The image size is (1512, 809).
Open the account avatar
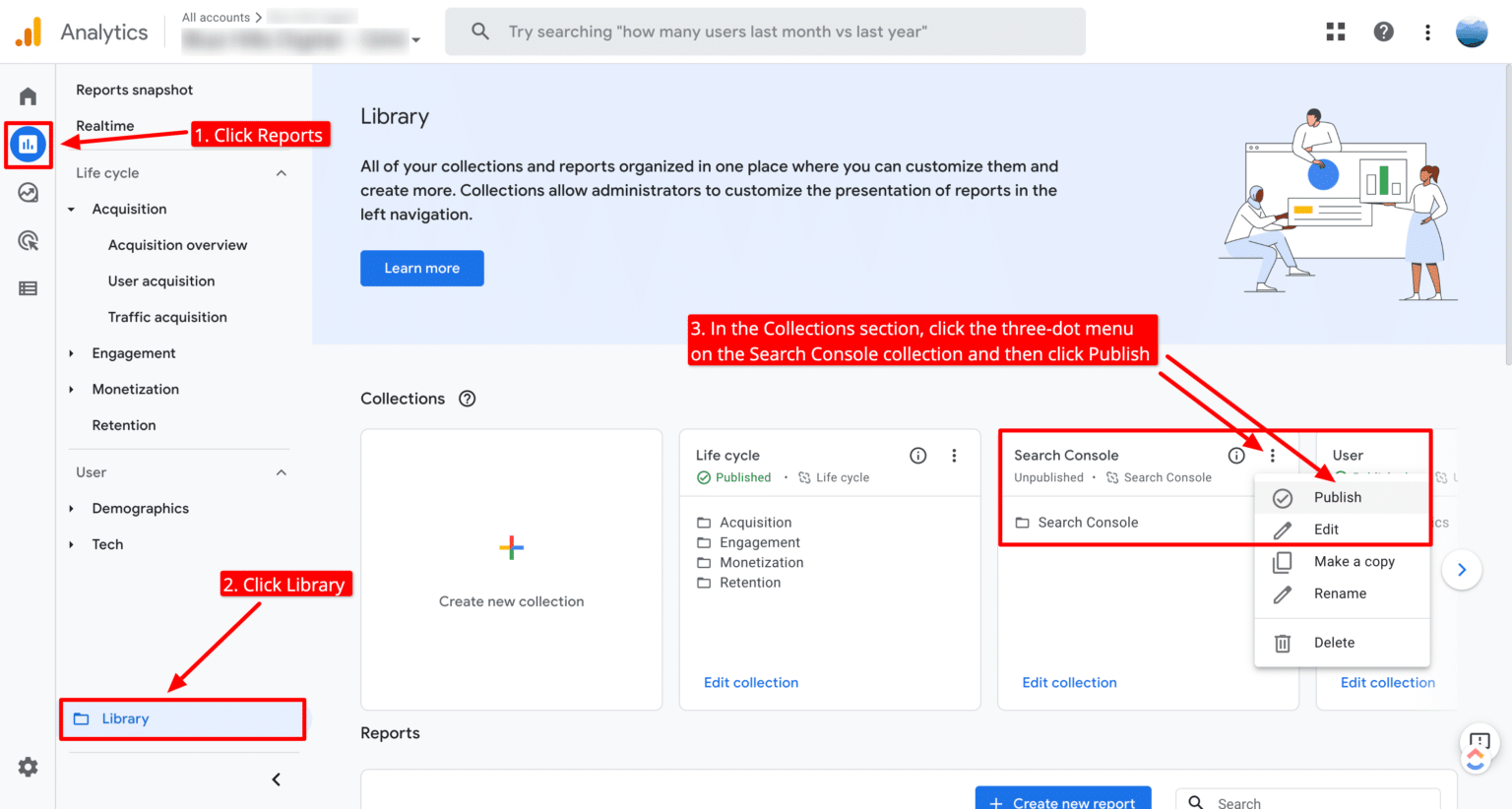tap(1472, 31)
